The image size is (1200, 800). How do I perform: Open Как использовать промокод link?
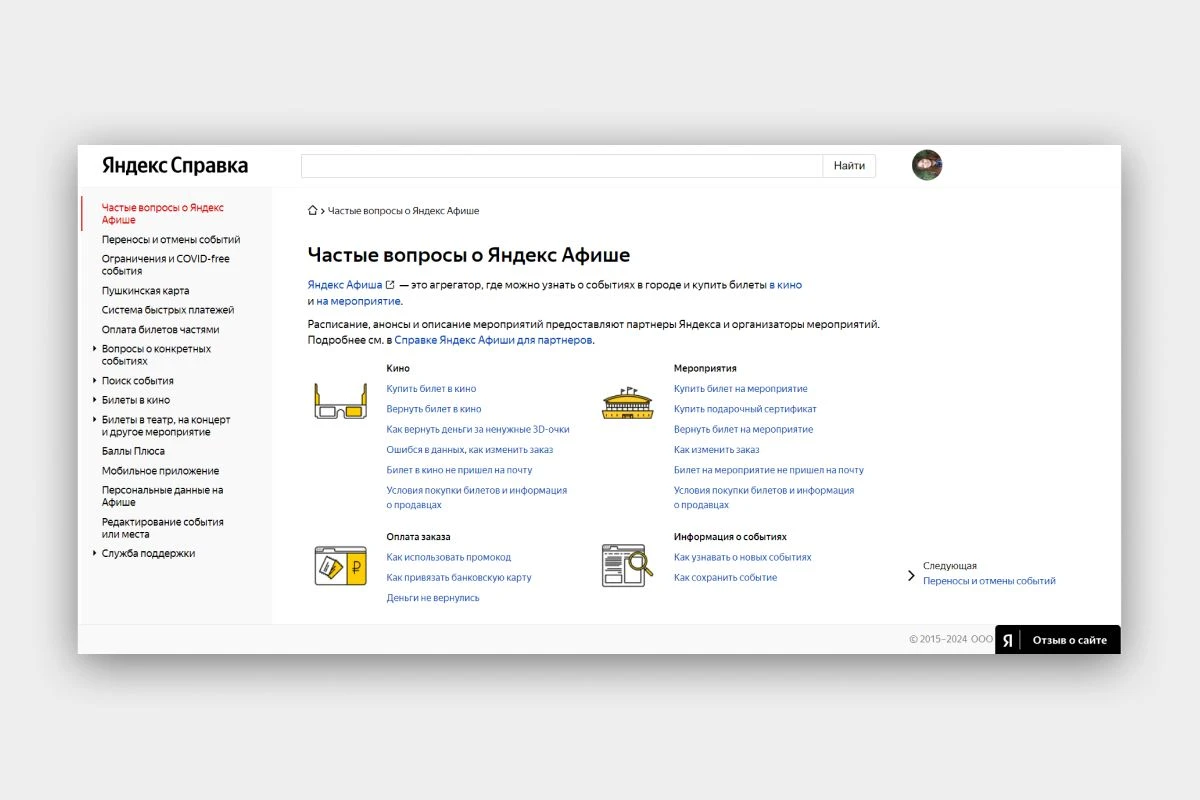(x=449, y=557)
